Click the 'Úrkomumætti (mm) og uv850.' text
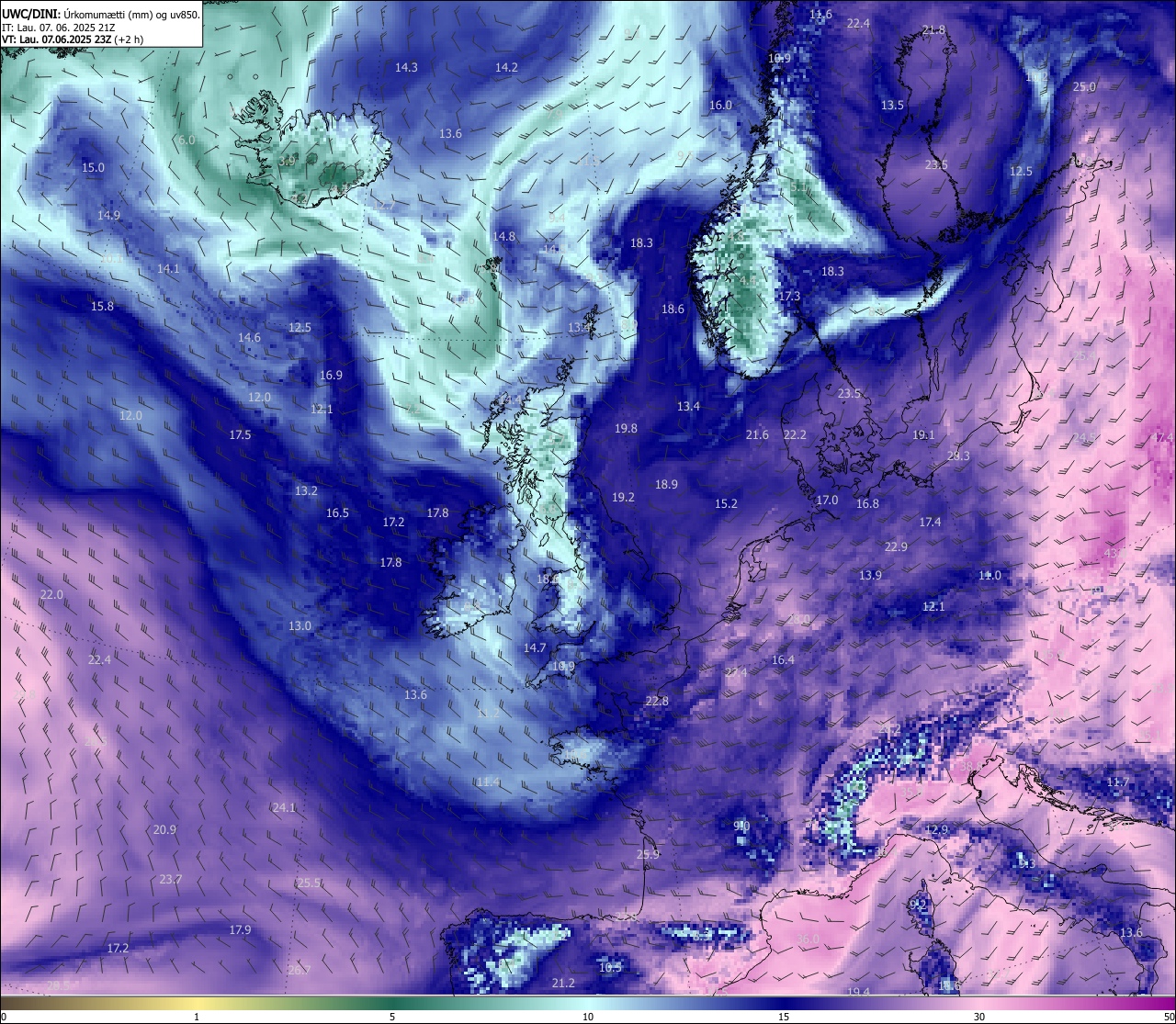 tap(130, 14)
